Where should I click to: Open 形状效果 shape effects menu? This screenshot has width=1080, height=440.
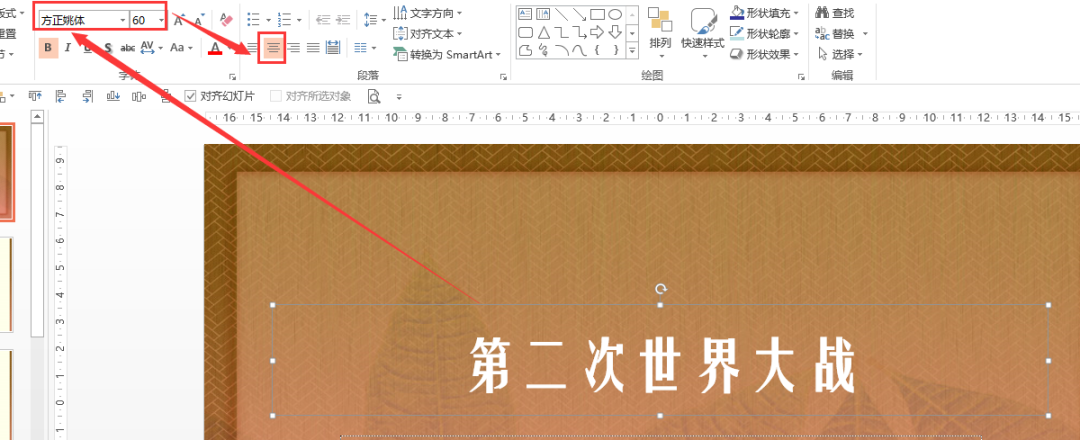[765, 54]
